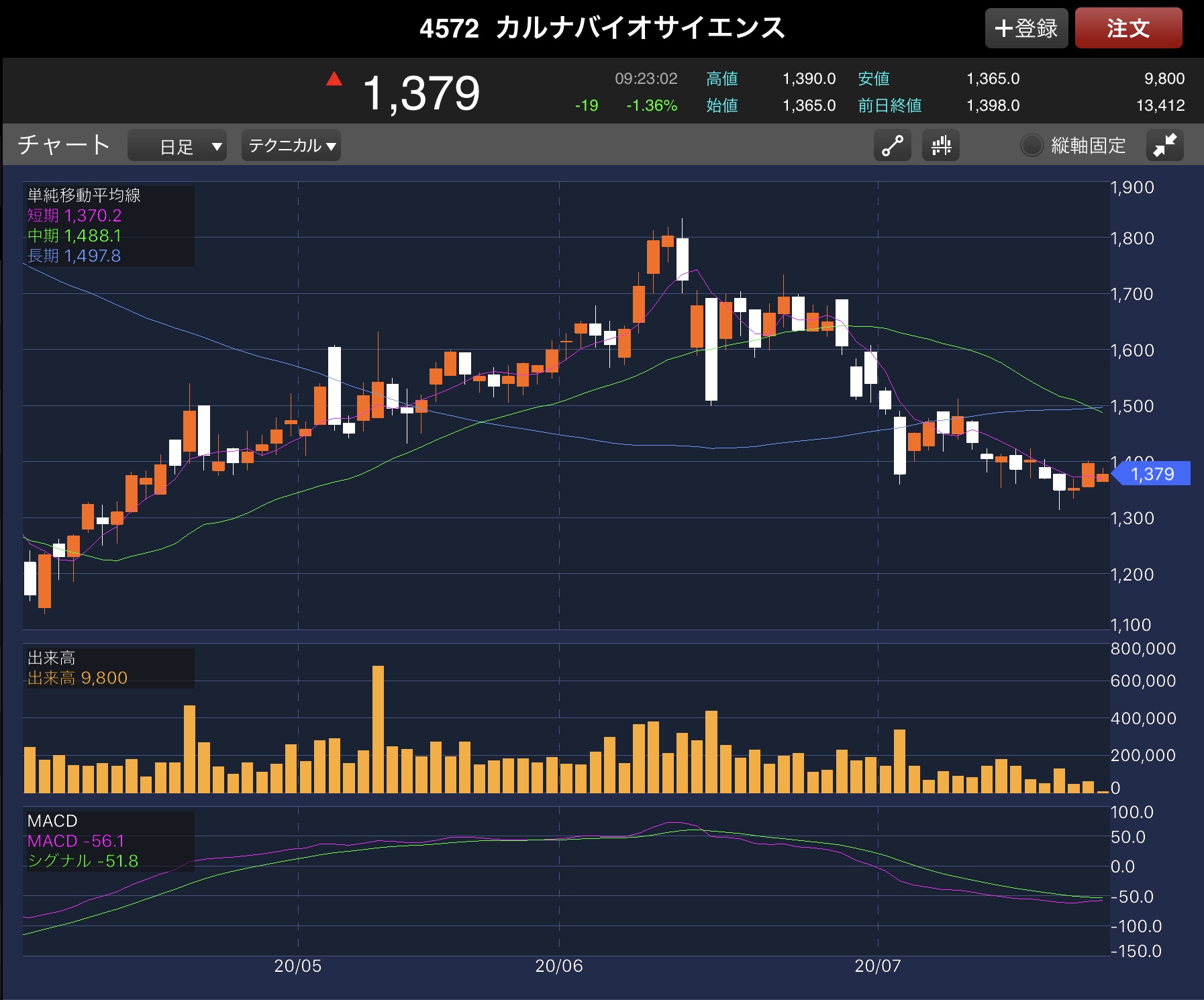Open the 単純移動平均線 legend box
Screen dimensions: 1204x1000
109,226
